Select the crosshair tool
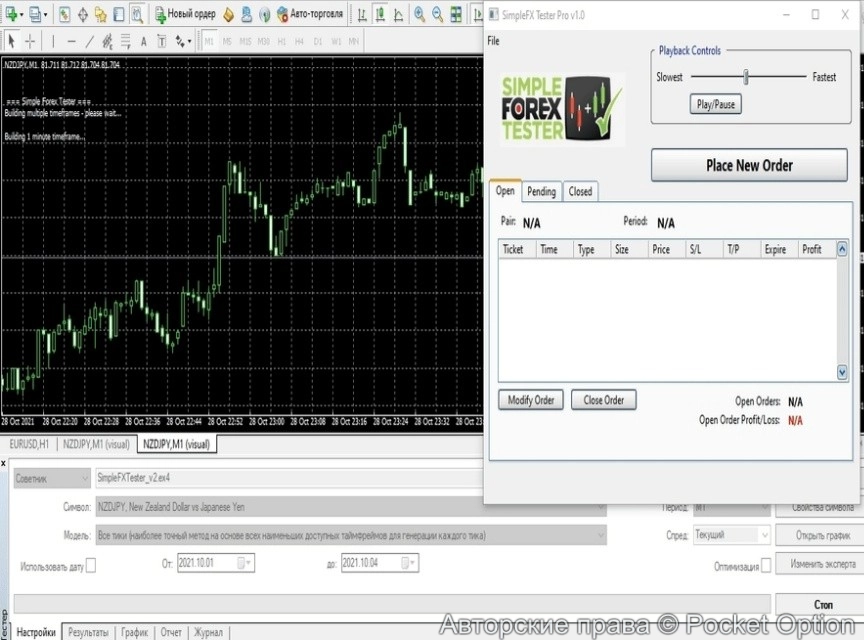The width and height of the screenshot is (864, 640). (x=30, y=41)
